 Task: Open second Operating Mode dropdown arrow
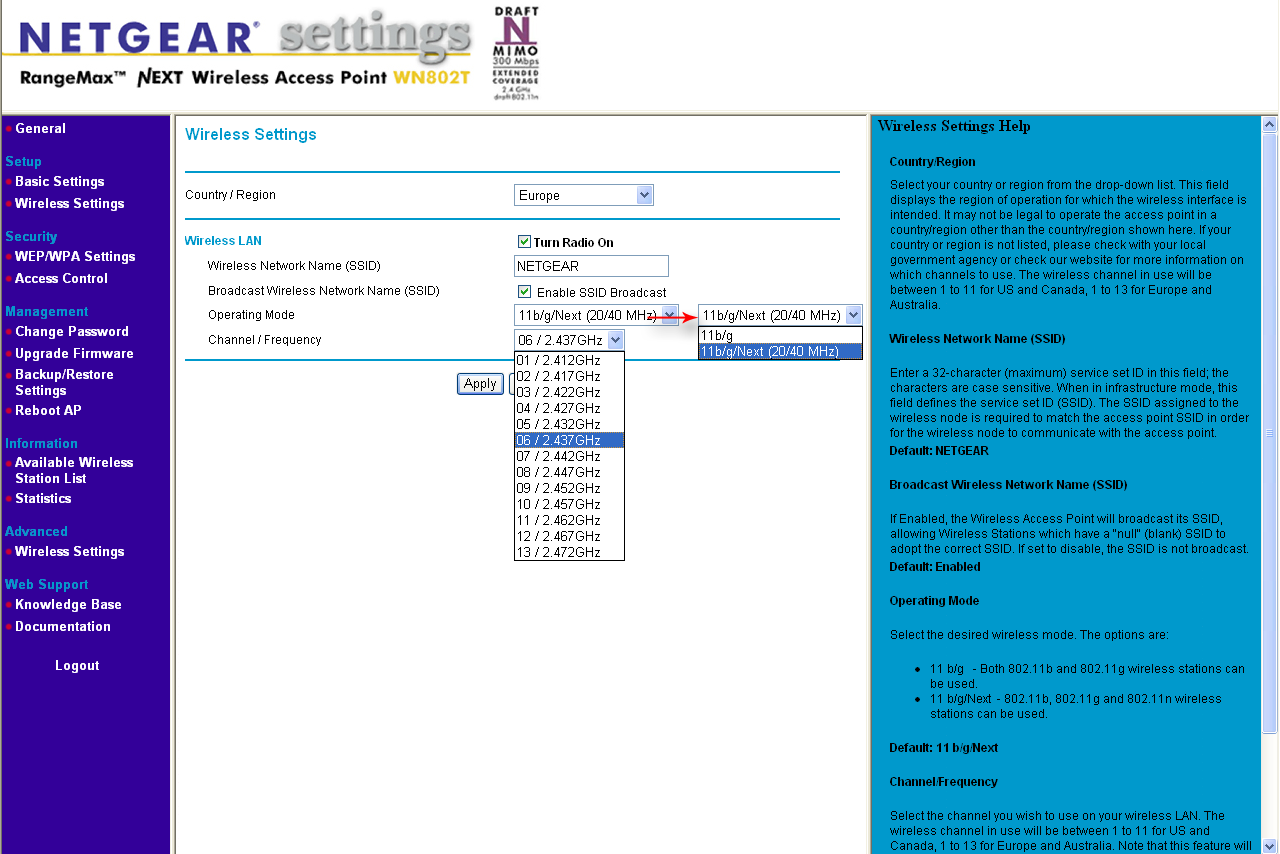click(x=853, y=315)
